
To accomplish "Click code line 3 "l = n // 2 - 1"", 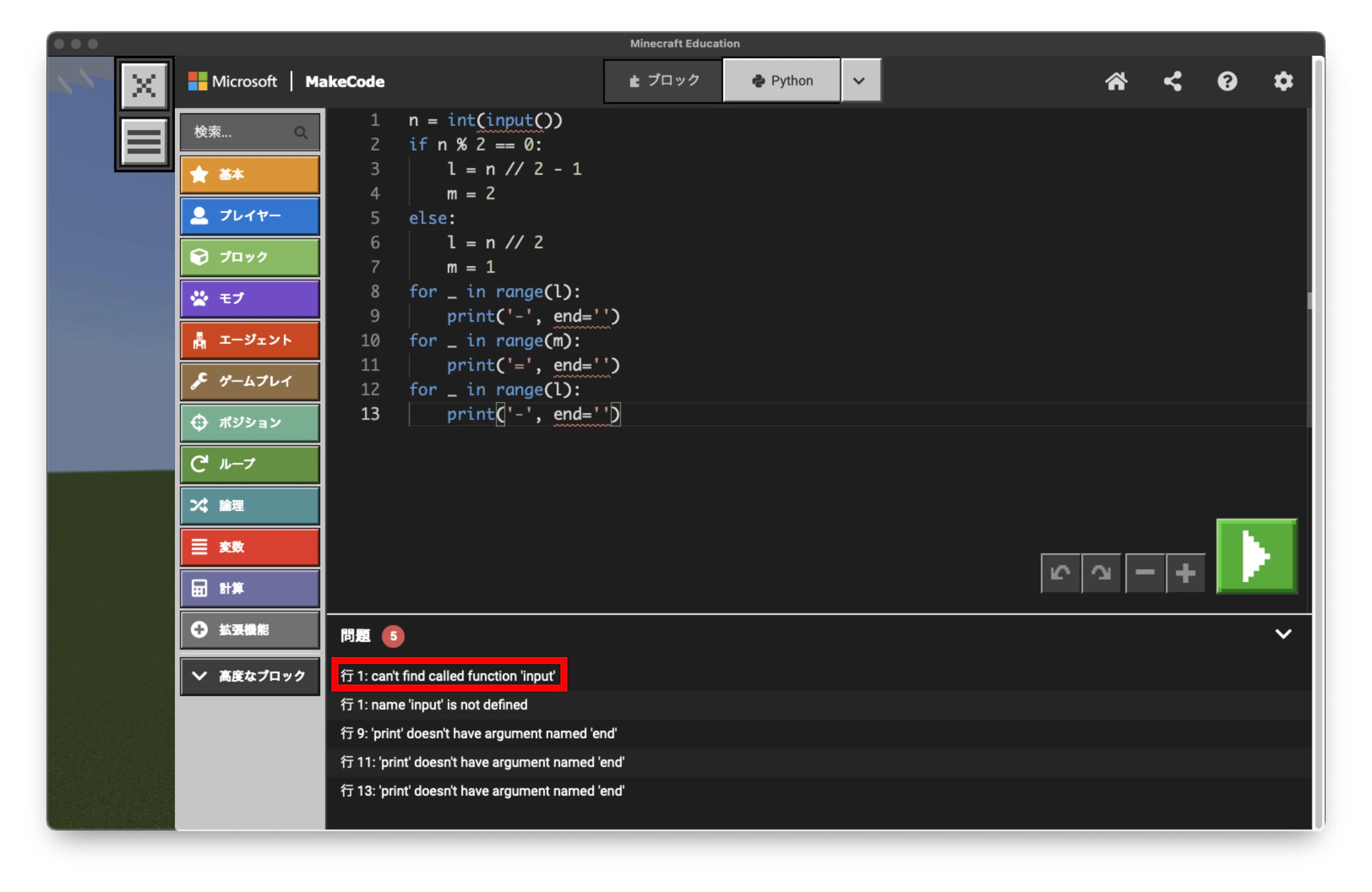I will [x=515, y=169].
